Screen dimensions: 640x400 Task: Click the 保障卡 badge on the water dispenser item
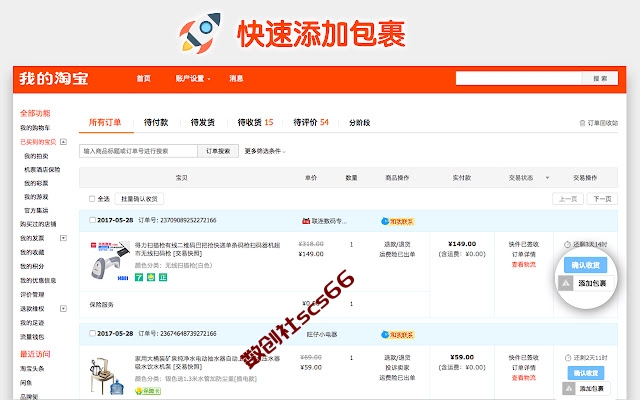click(x=148, y=391)
